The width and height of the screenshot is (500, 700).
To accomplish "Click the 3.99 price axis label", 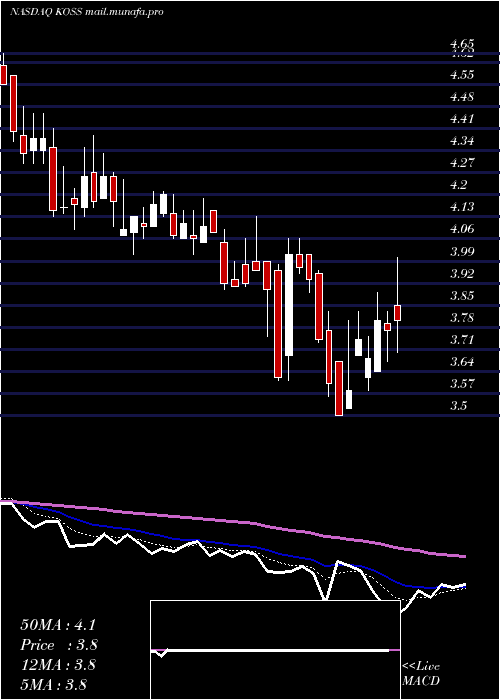I will [x=462, y=251].
